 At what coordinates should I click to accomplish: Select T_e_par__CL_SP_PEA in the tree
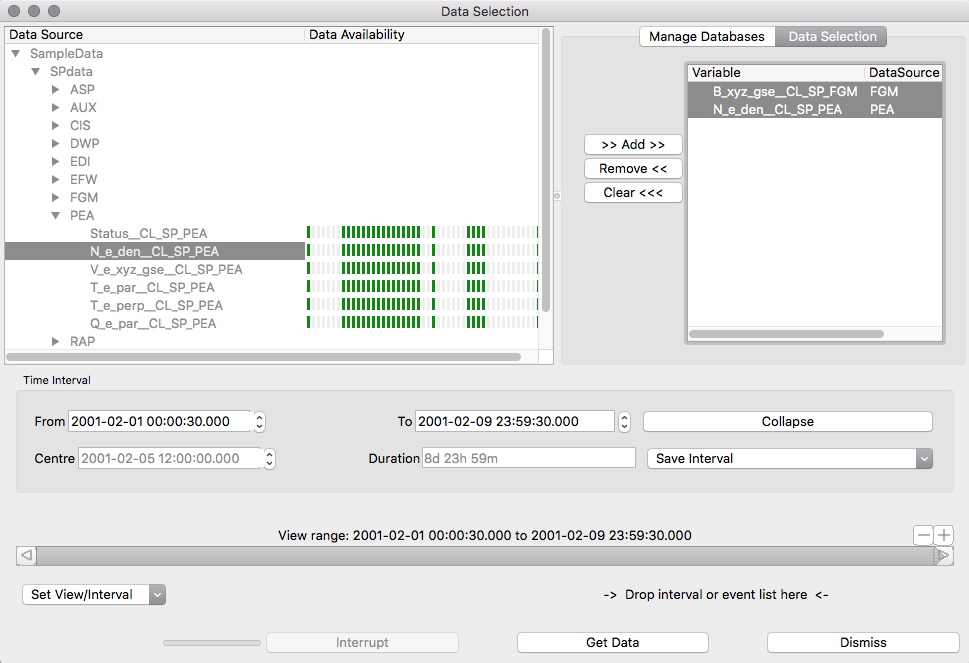click(152, 288)
